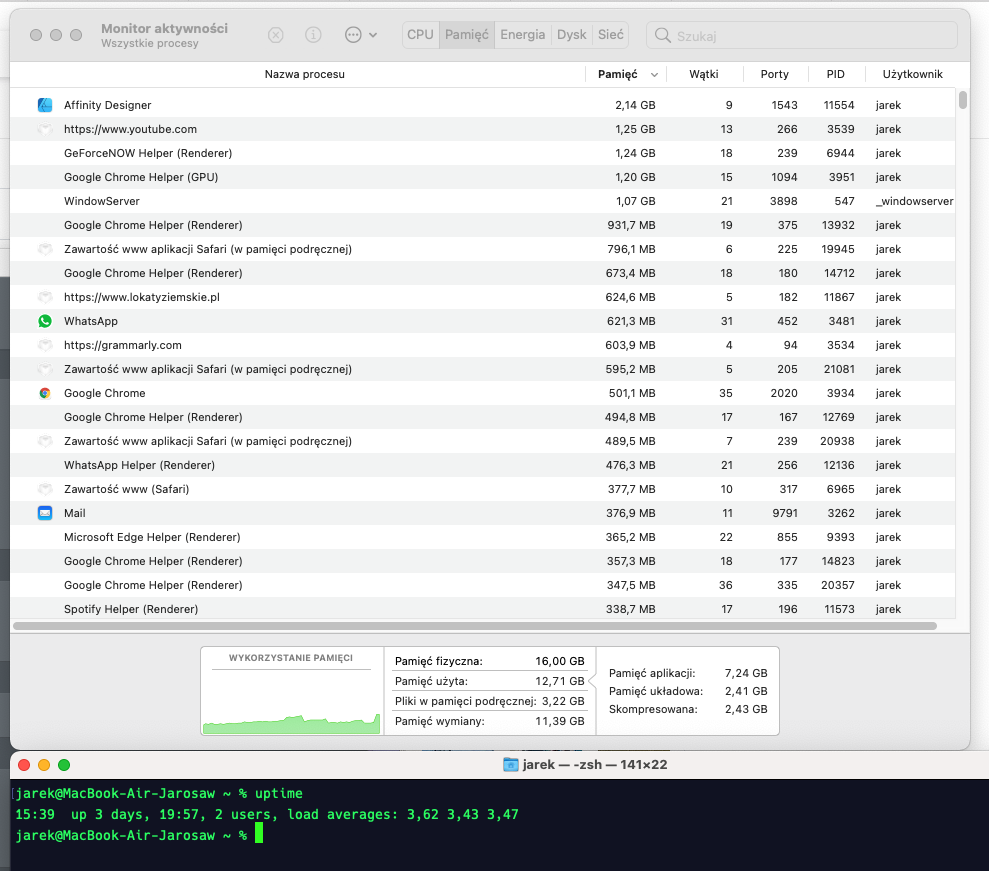The width and height of the screenshot is (989, 871).
Task: Select Chrome Helper (Renderer) row PID 20357
Action: coord(483,585)
